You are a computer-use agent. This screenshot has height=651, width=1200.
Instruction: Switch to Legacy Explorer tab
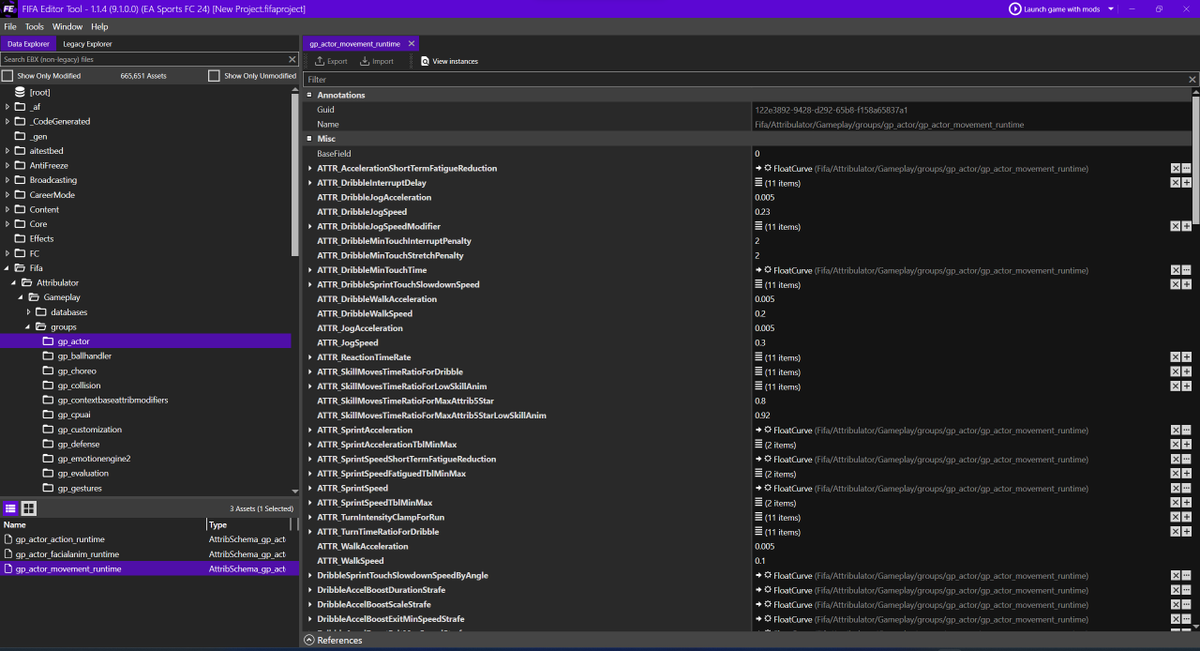click(87, 44)
